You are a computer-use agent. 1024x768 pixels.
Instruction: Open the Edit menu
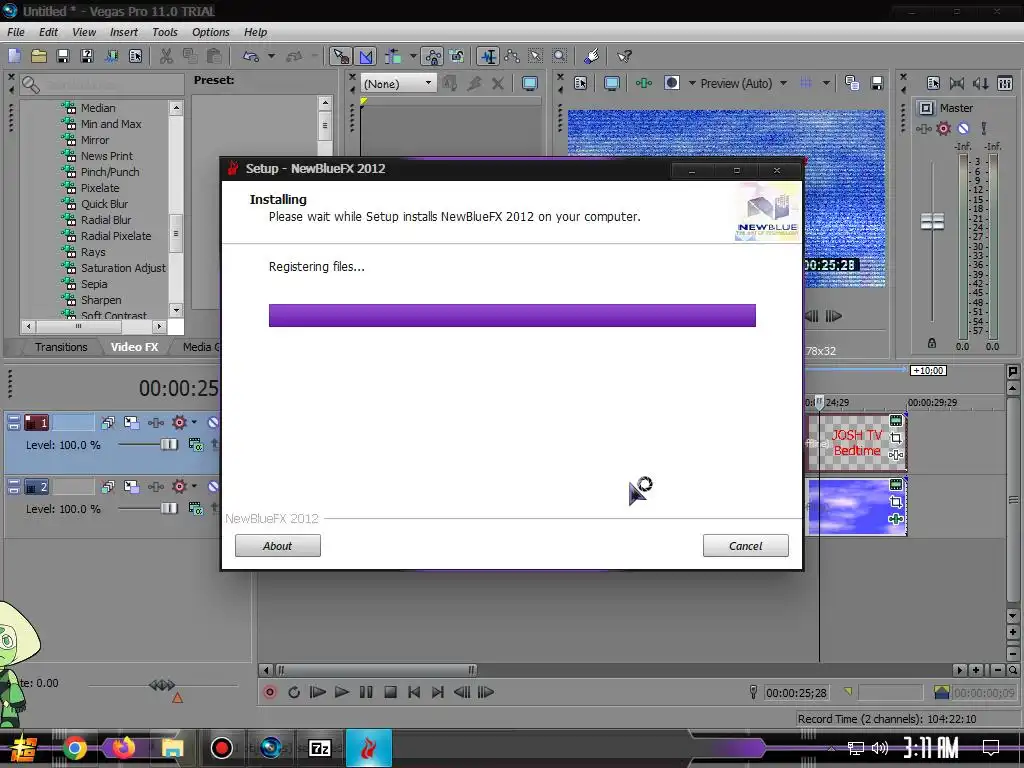(x=48, y=32)
